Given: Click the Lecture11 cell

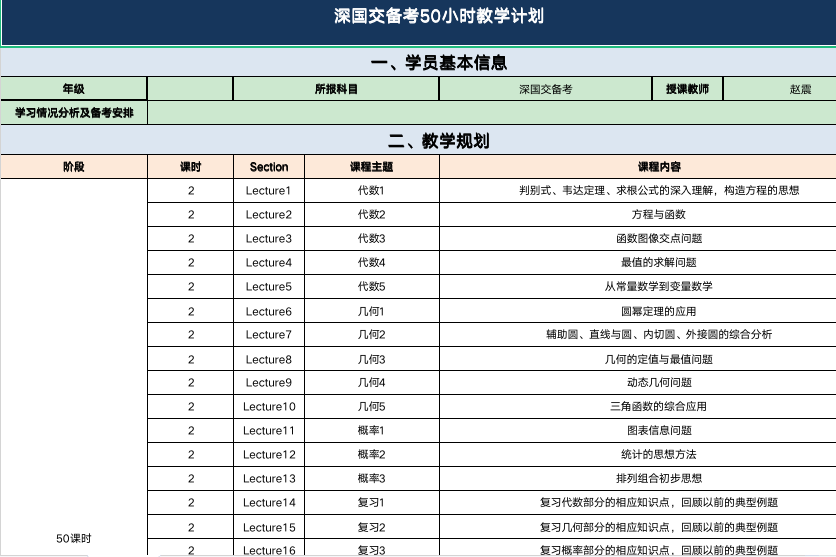Looking at the screenshot, I should coord(269,430).
